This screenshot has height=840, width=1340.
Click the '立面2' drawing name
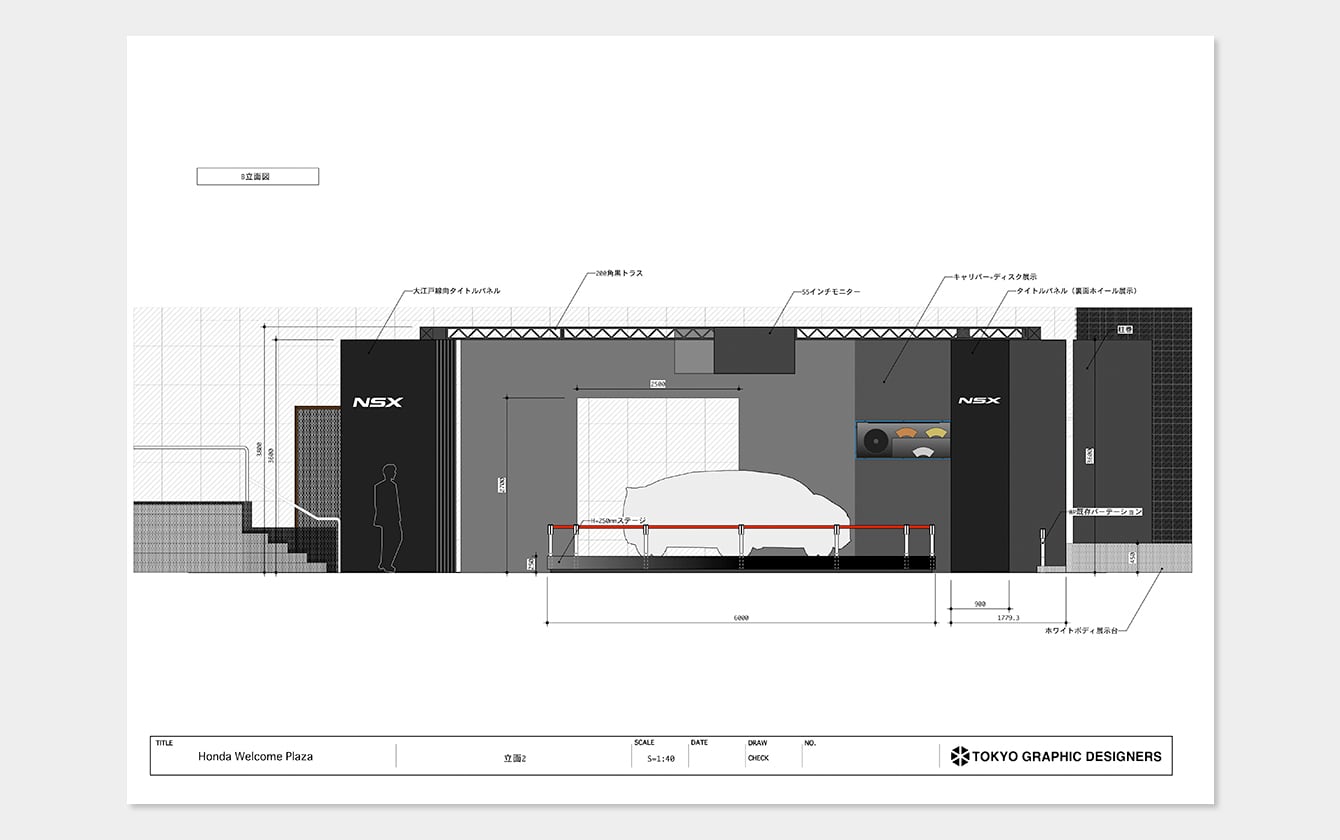[514, 759]
